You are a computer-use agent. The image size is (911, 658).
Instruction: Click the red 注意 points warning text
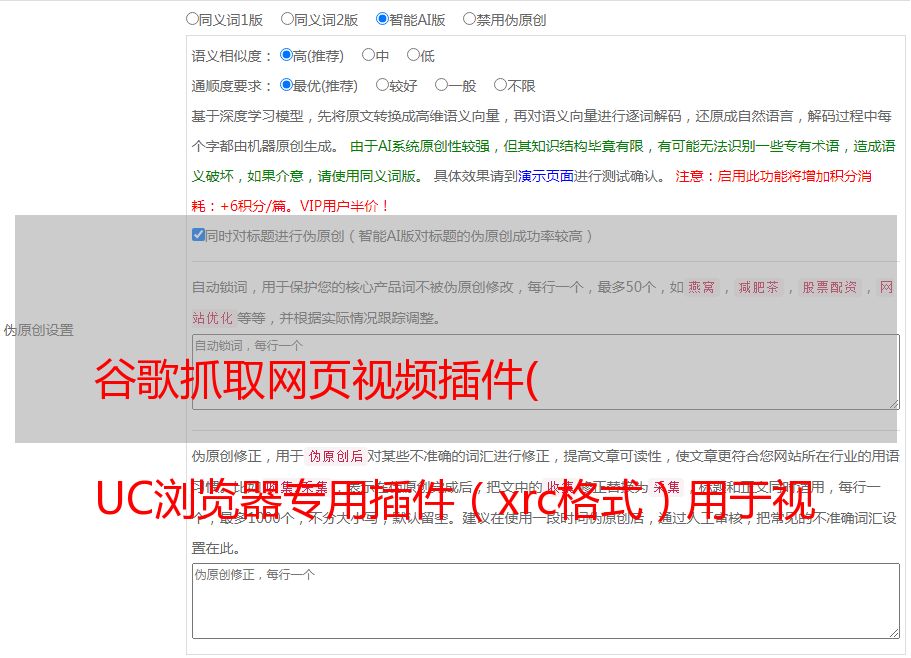[x=531, y=191]
